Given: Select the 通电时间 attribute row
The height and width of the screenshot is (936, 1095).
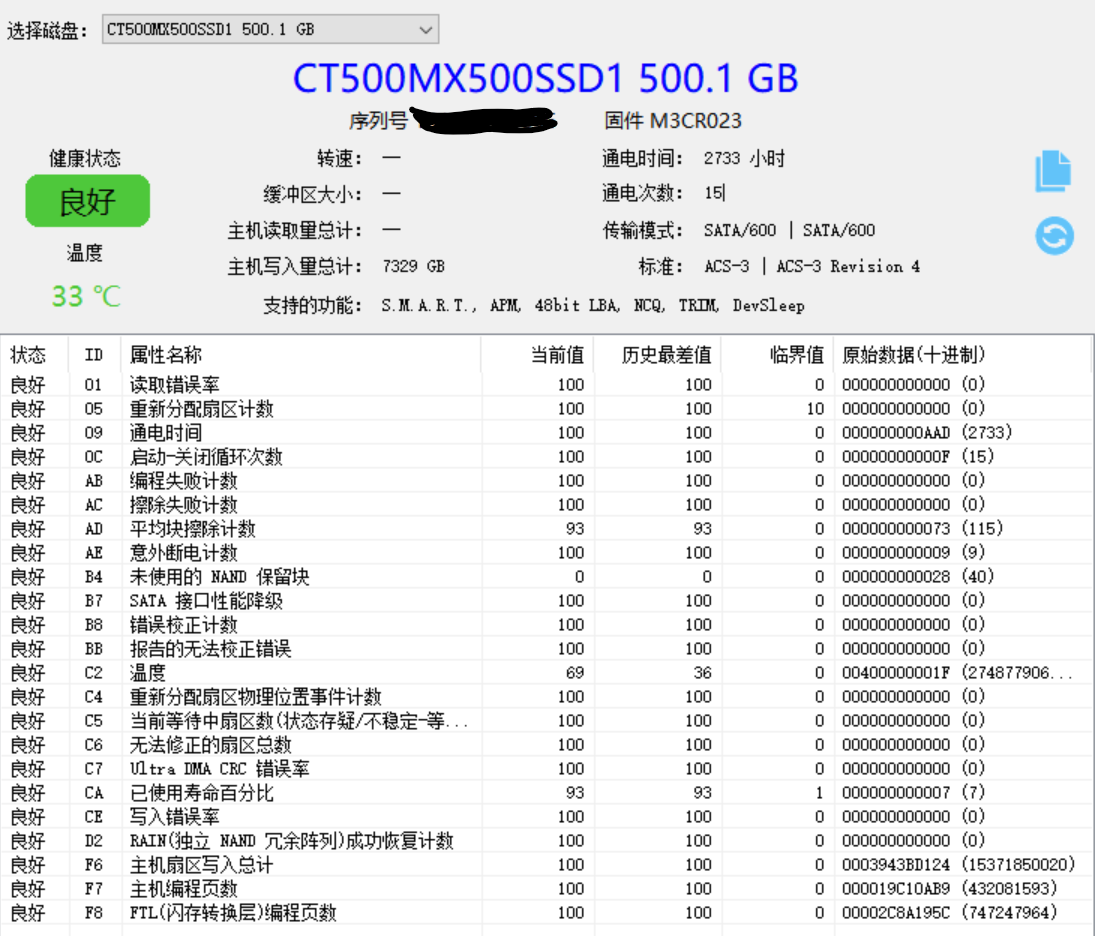Looking at the screenshot, I should 545,432.
